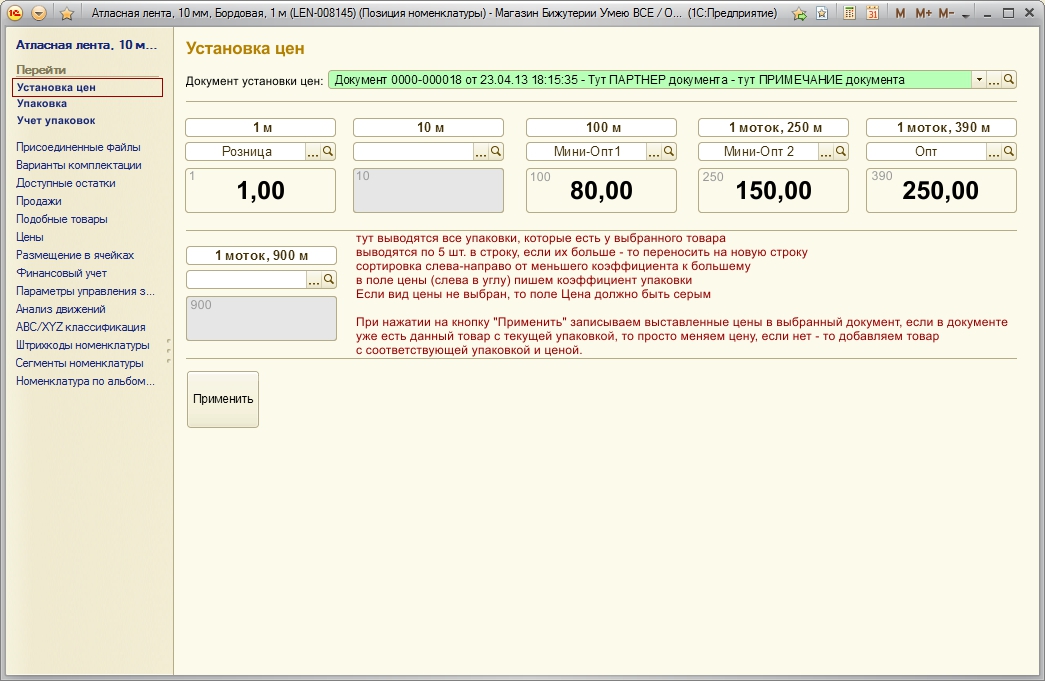
Task: Click the magnifier next to the Опт price type
Action: click(x=1008, y=152)
